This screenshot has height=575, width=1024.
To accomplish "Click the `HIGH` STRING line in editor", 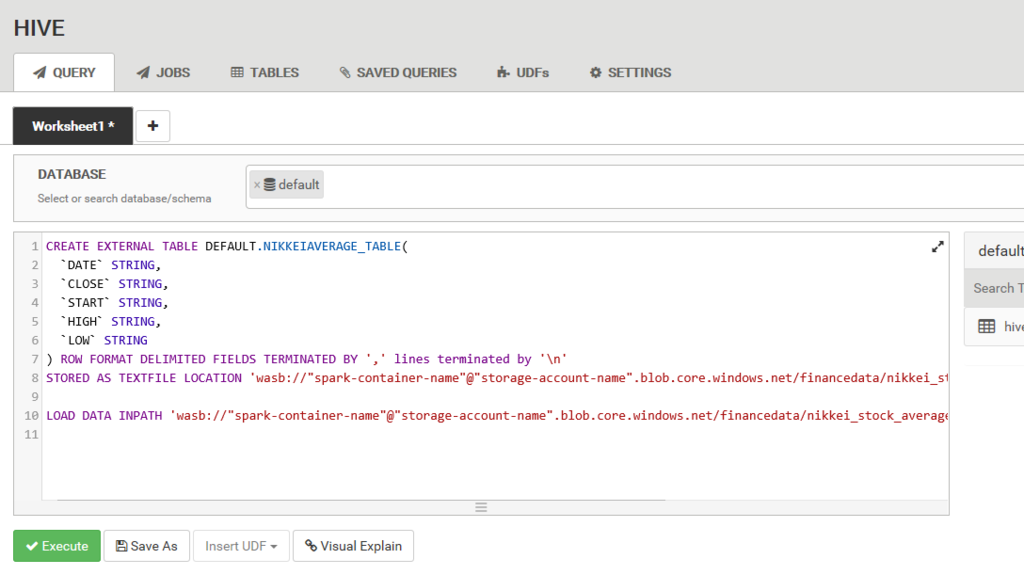I will click(x=111, y=321).
